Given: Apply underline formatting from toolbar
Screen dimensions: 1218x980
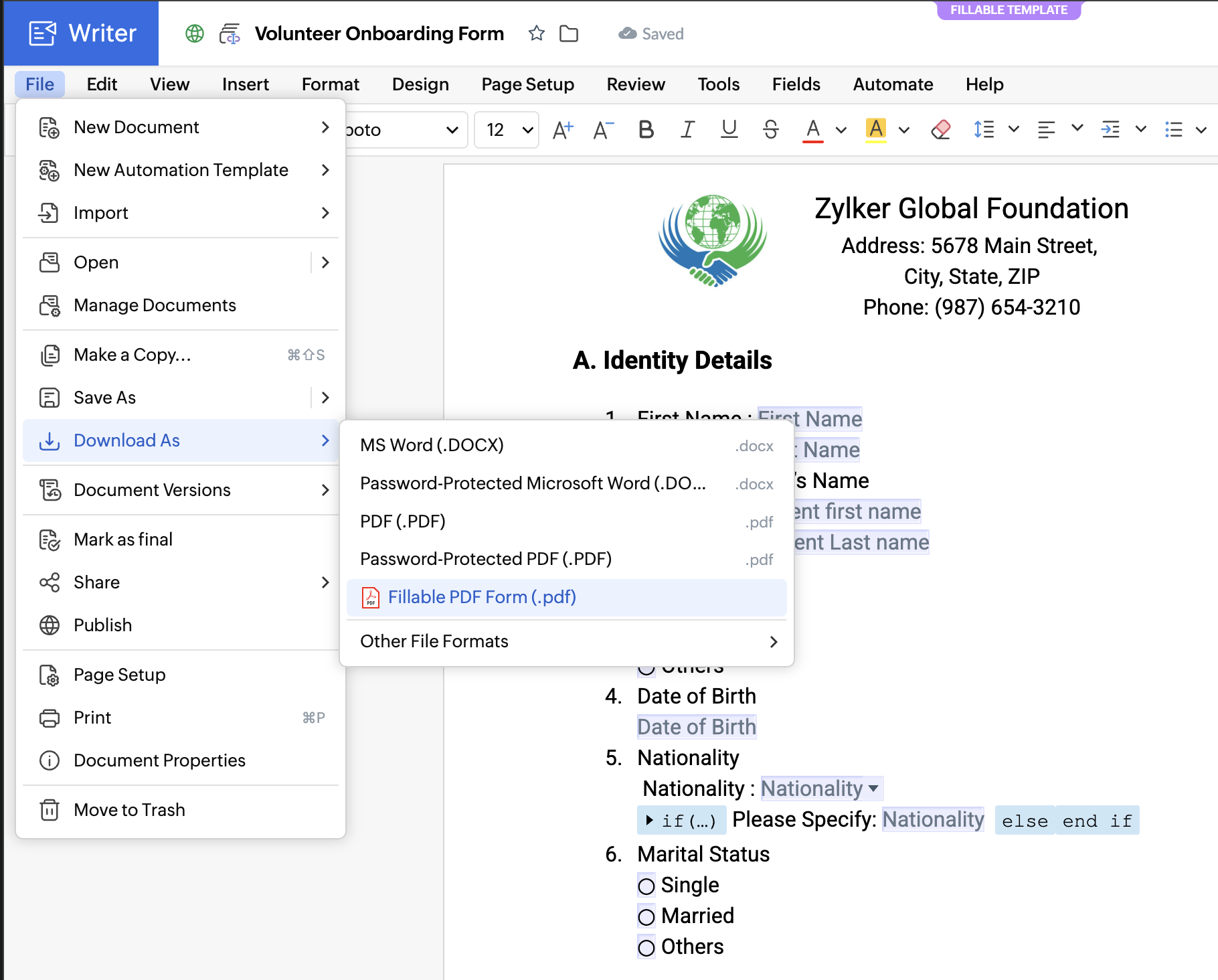Looking at the screenshot, I should [x=729, y=129].
